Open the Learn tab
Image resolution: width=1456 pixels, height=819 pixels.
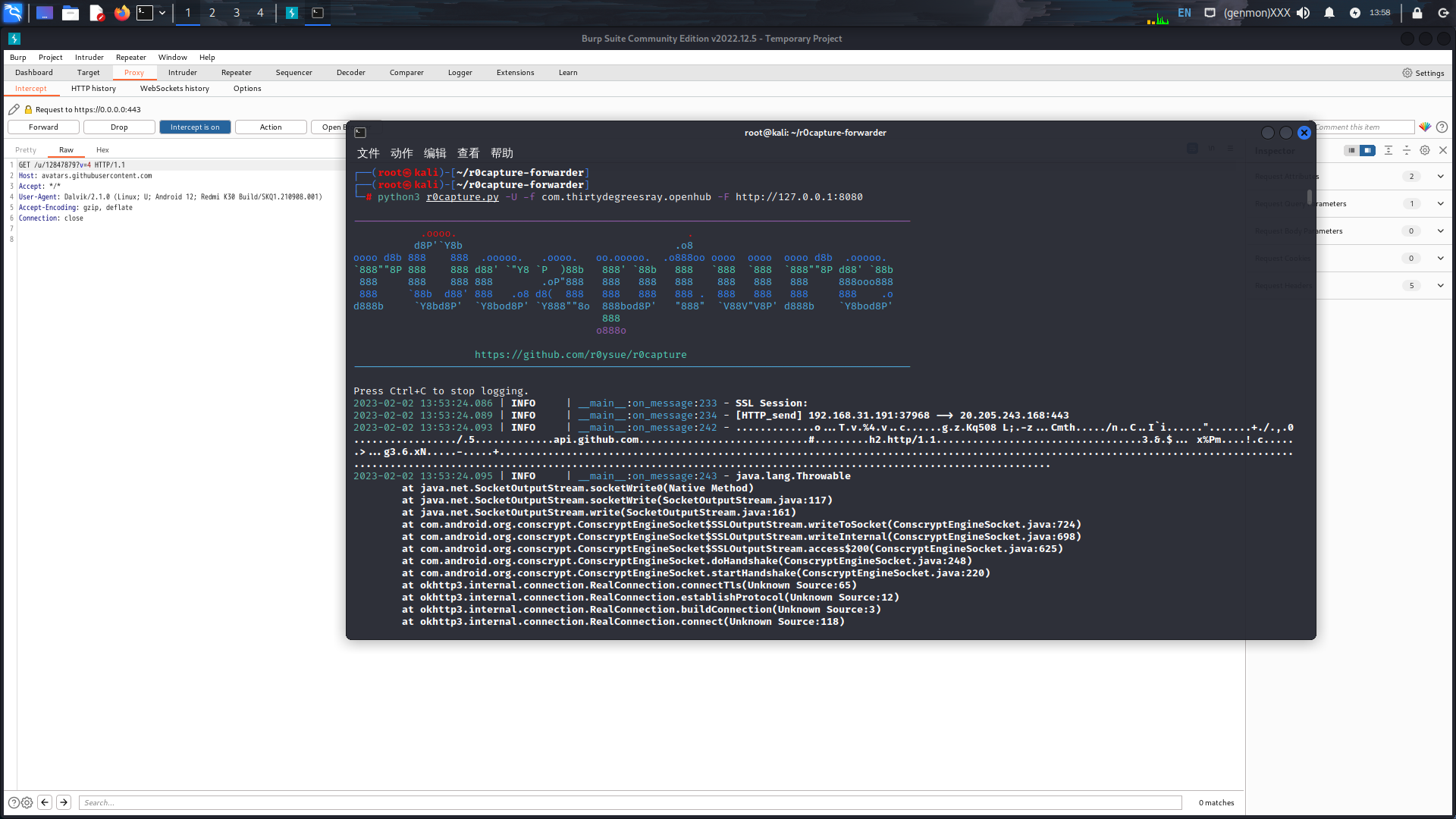pyautogui.click(x=568, y=73)
